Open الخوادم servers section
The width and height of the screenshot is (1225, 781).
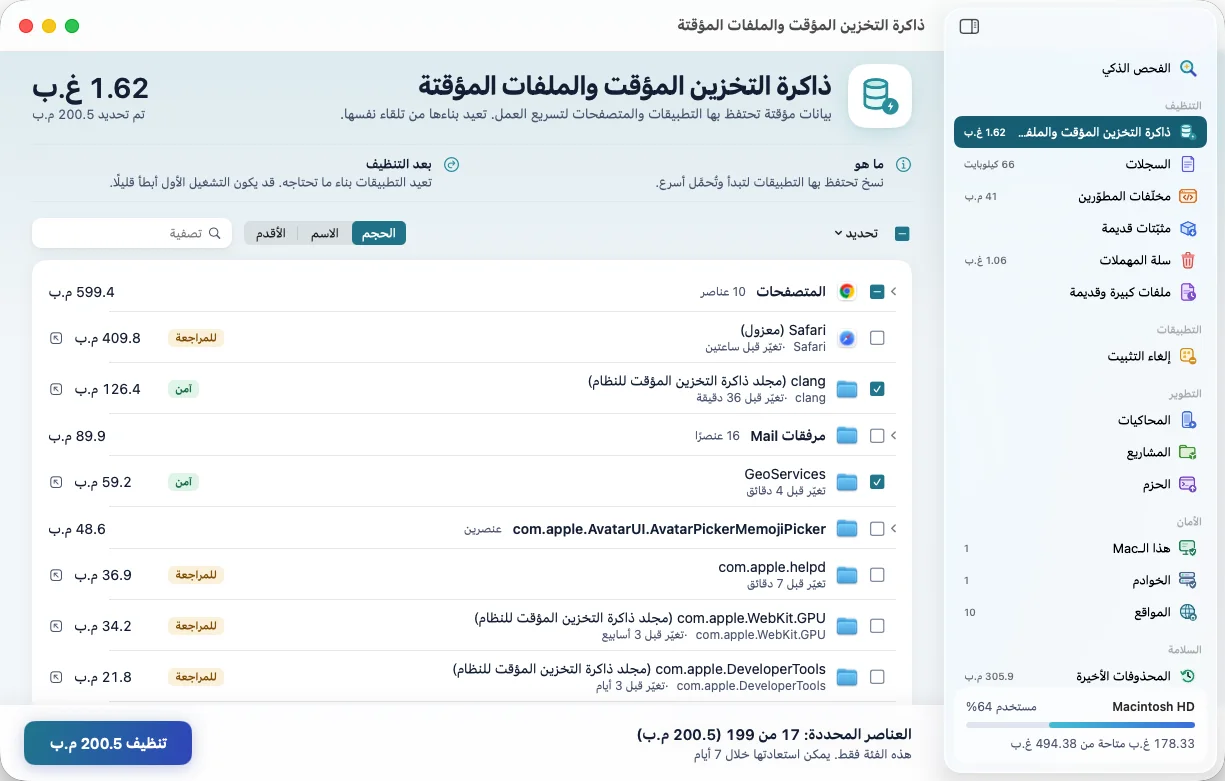(x=1080, y=580)
